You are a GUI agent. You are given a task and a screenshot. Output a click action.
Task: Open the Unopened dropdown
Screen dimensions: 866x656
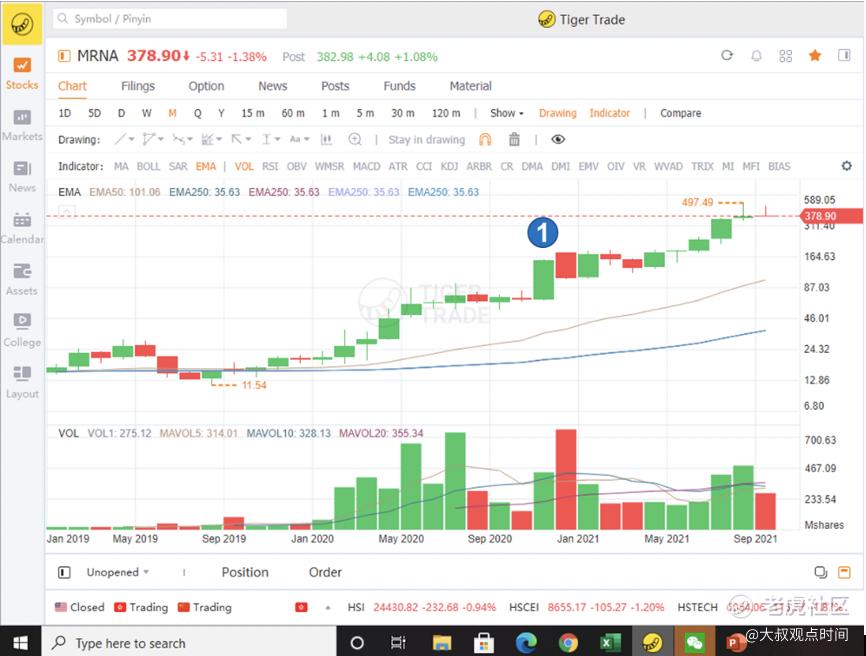[118, 572]
